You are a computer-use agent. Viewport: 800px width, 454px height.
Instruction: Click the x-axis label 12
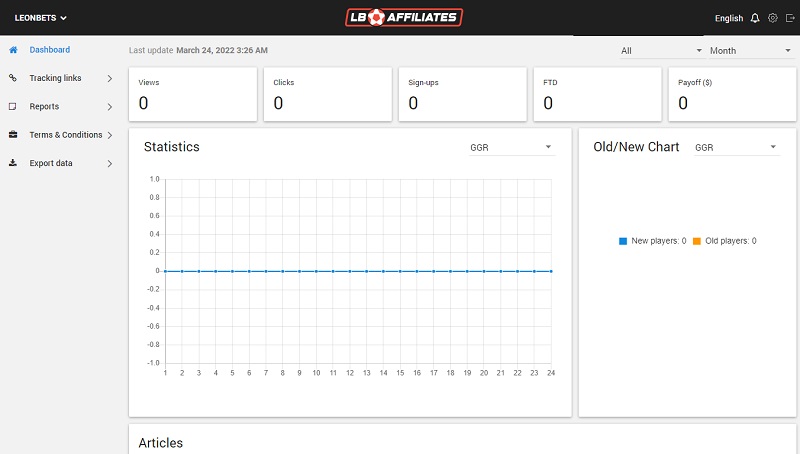point(349,373)
